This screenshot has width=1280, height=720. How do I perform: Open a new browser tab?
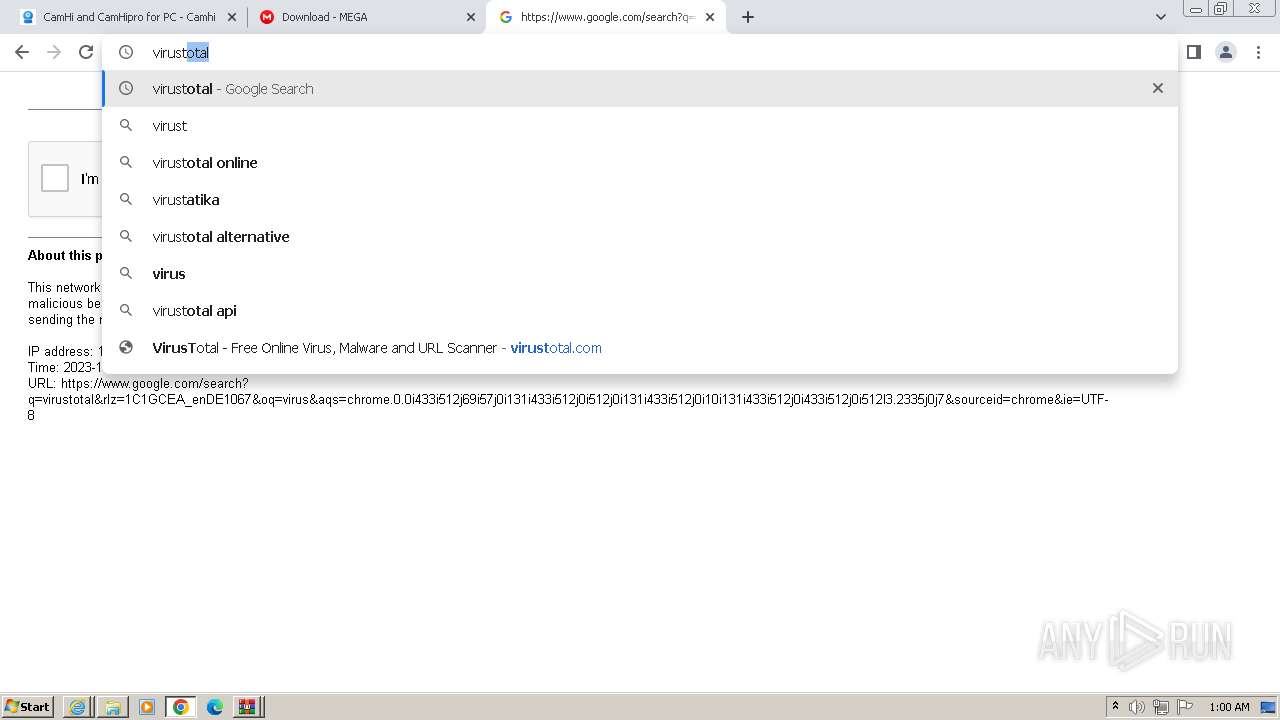tap(748, 17)
